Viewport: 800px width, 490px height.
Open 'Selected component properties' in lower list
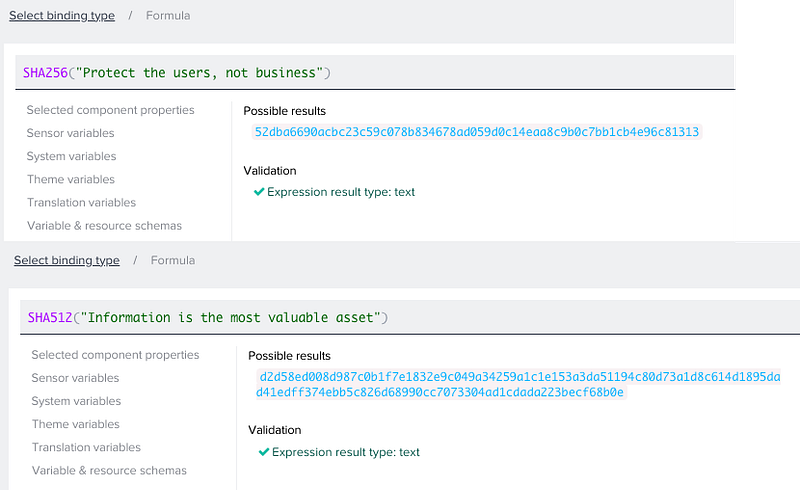(115, 355)
